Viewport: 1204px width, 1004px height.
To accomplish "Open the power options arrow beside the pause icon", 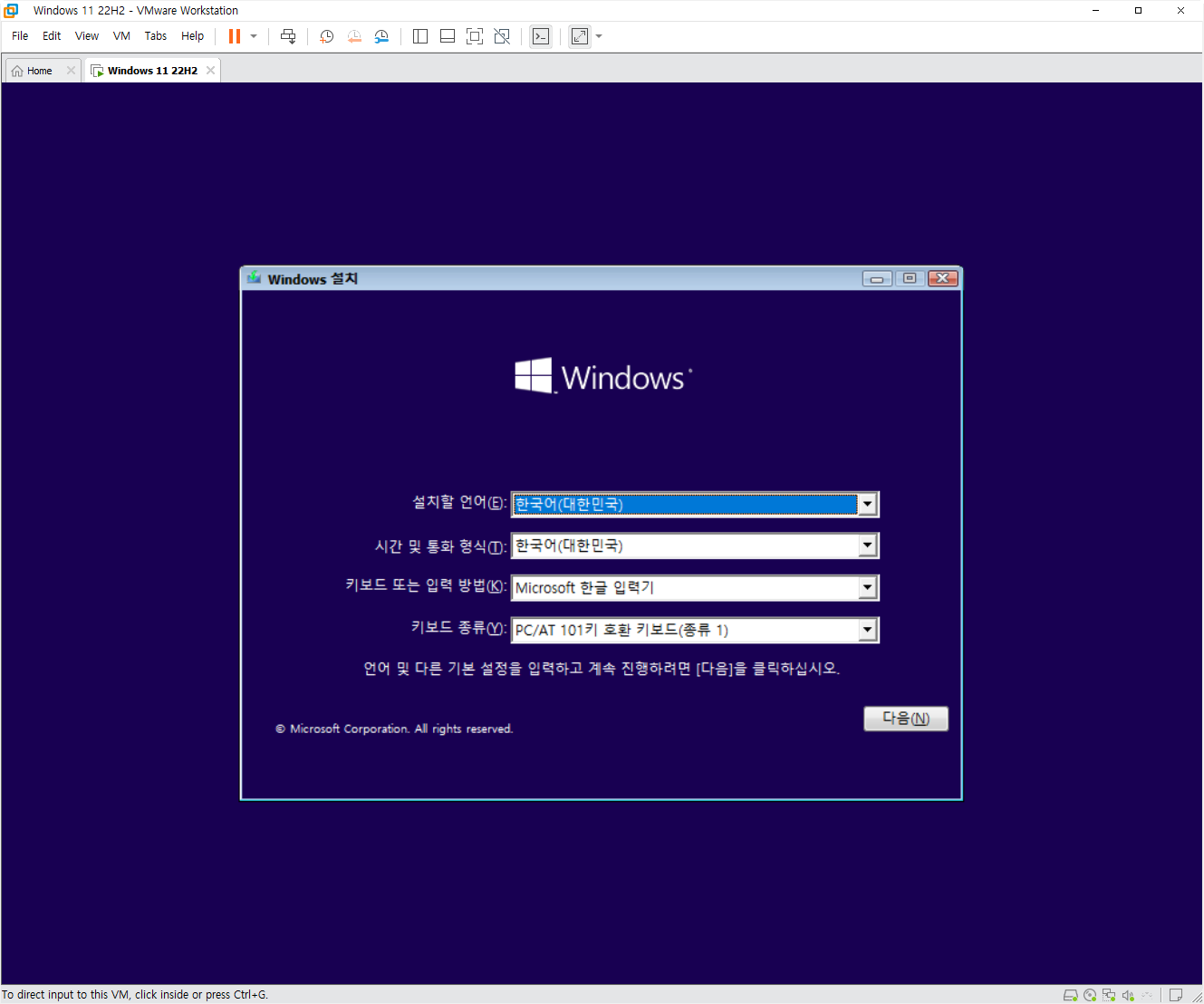I will (254, 36).
